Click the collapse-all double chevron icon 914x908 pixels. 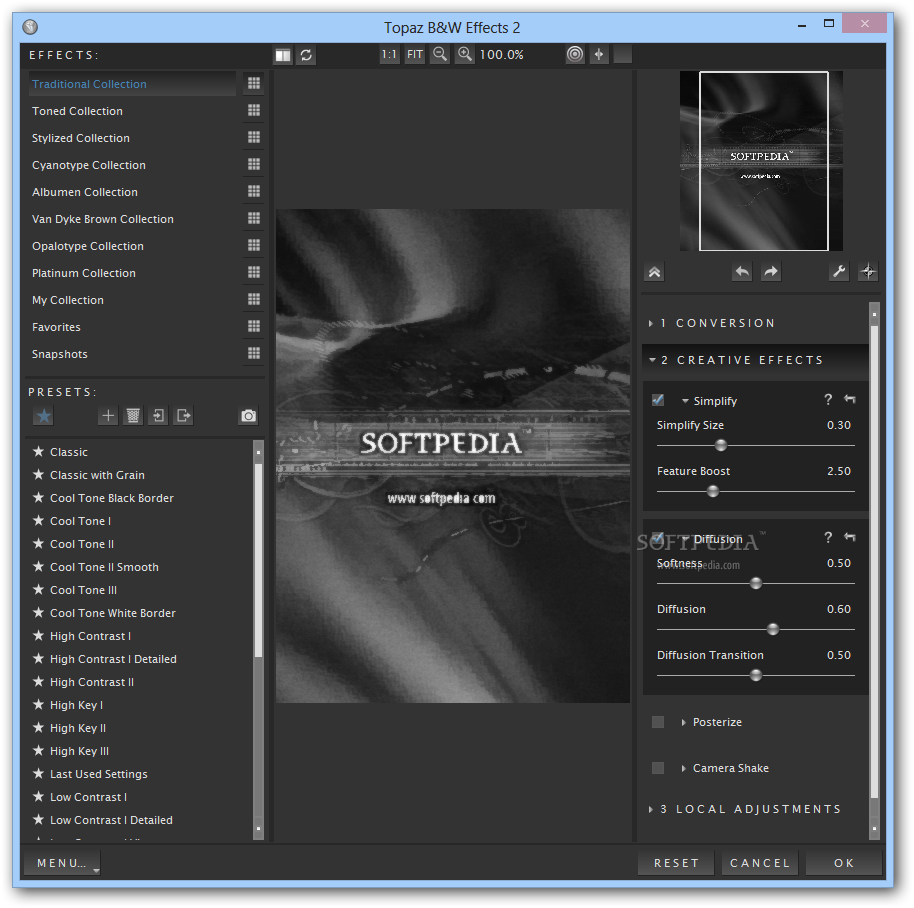pos(654,272)
